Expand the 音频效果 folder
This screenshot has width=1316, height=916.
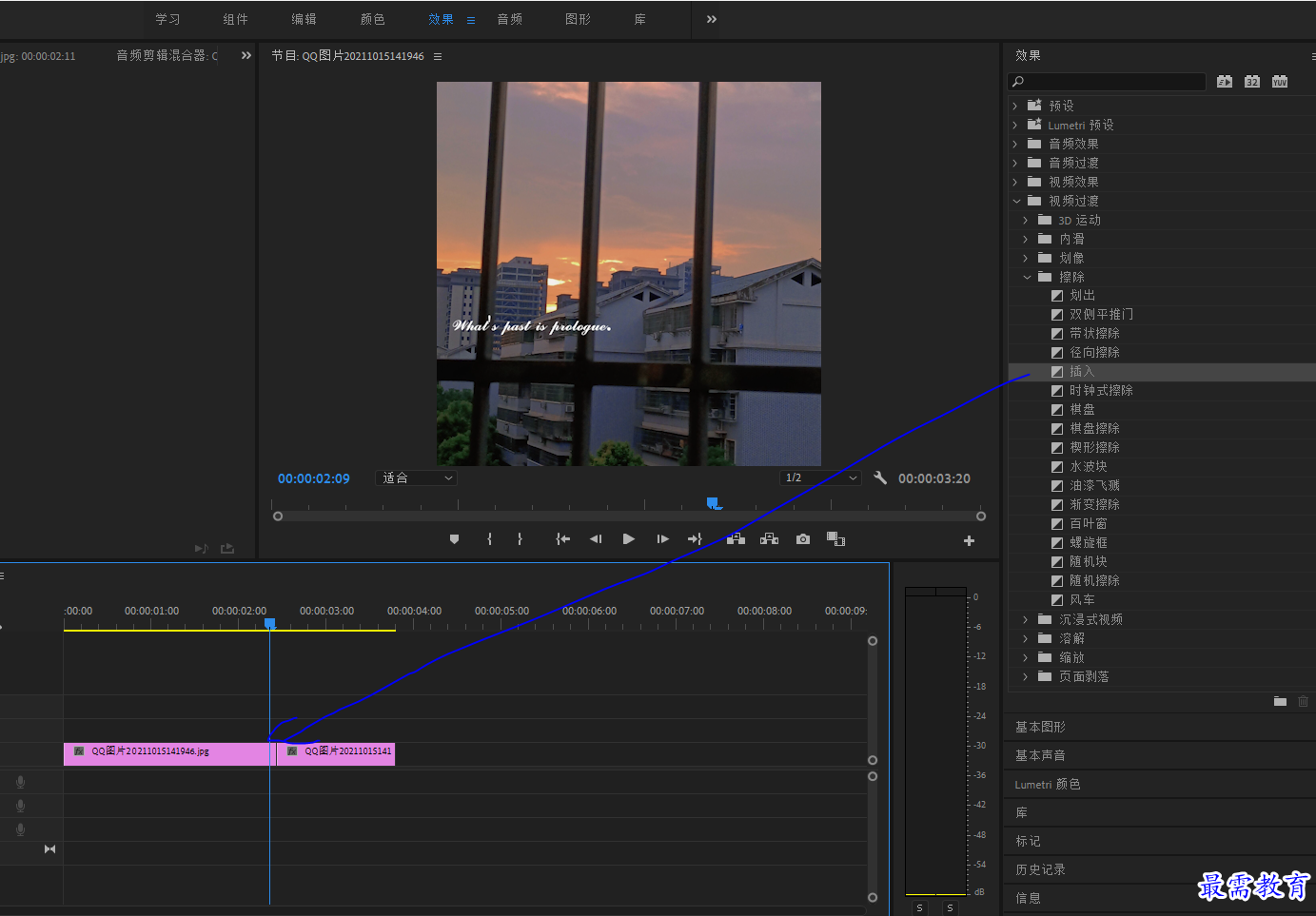coord(1014,144)
